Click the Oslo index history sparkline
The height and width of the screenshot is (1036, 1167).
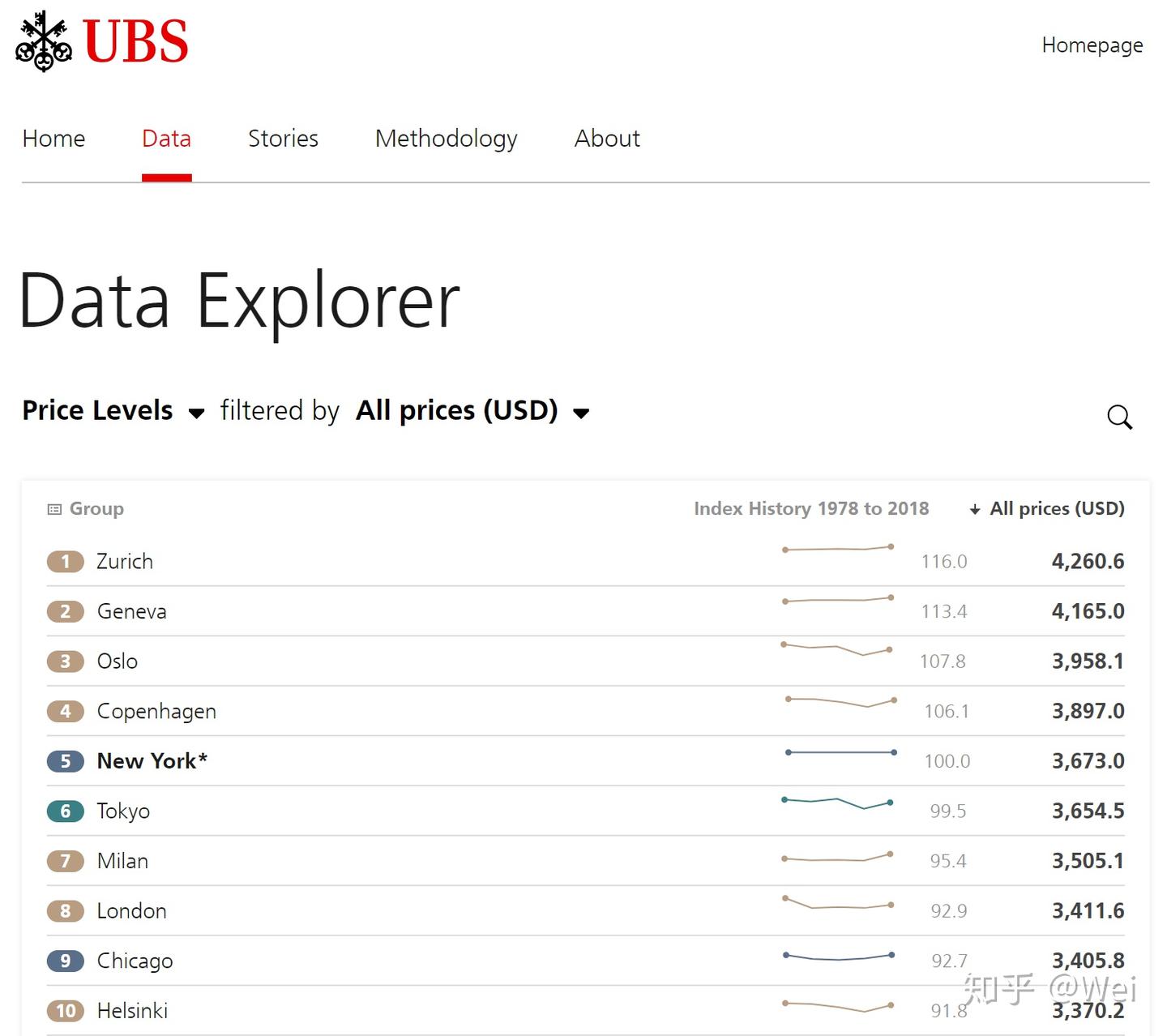(x=836, y=649)
